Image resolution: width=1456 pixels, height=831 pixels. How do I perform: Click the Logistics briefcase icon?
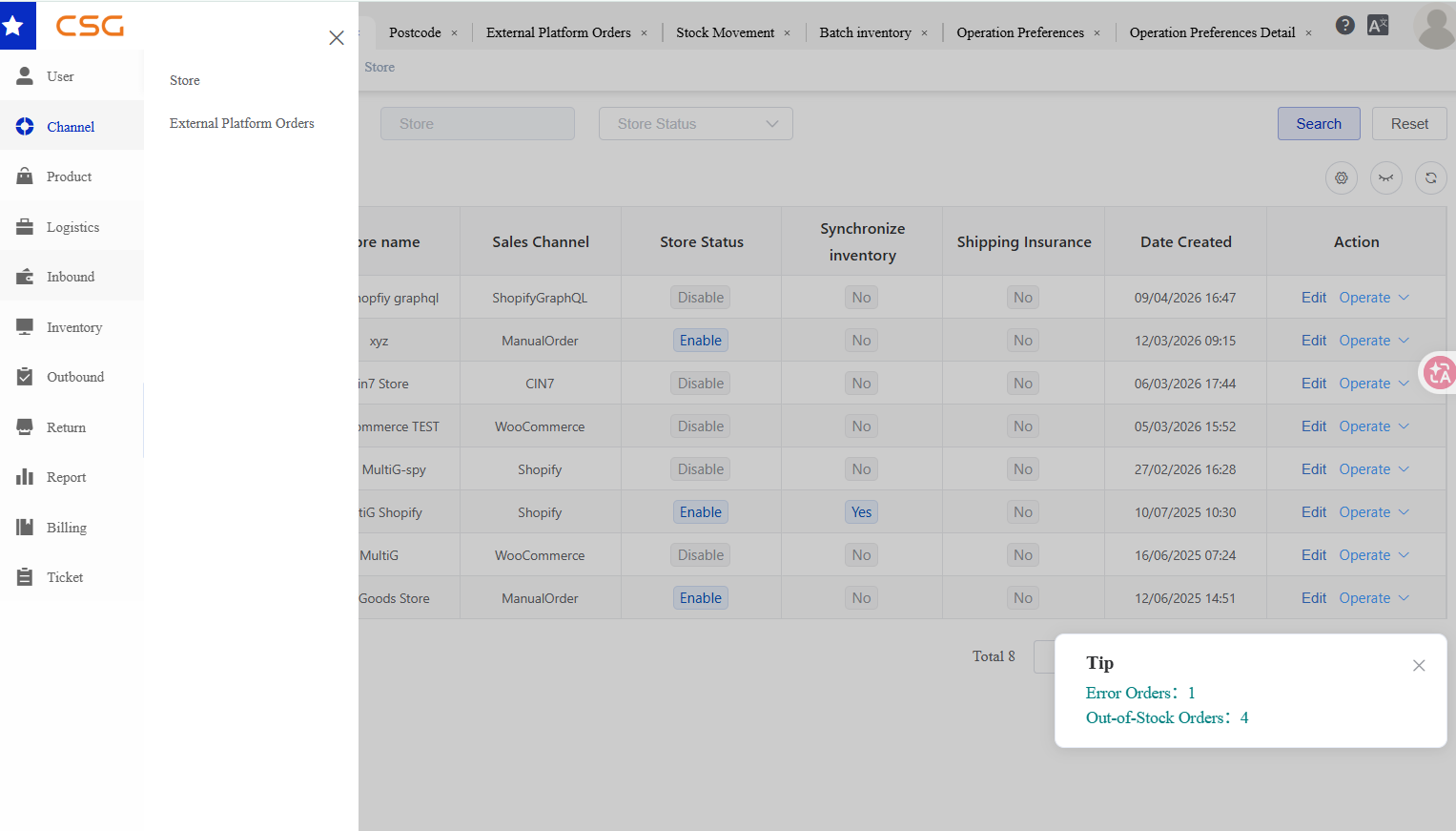tap(25, 226)
